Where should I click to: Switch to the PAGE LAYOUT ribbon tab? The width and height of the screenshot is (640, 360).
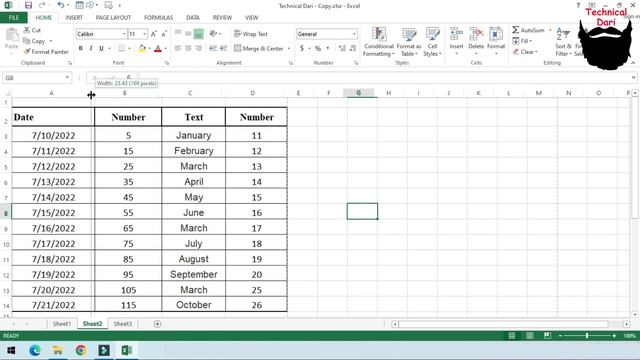(113, 18)
